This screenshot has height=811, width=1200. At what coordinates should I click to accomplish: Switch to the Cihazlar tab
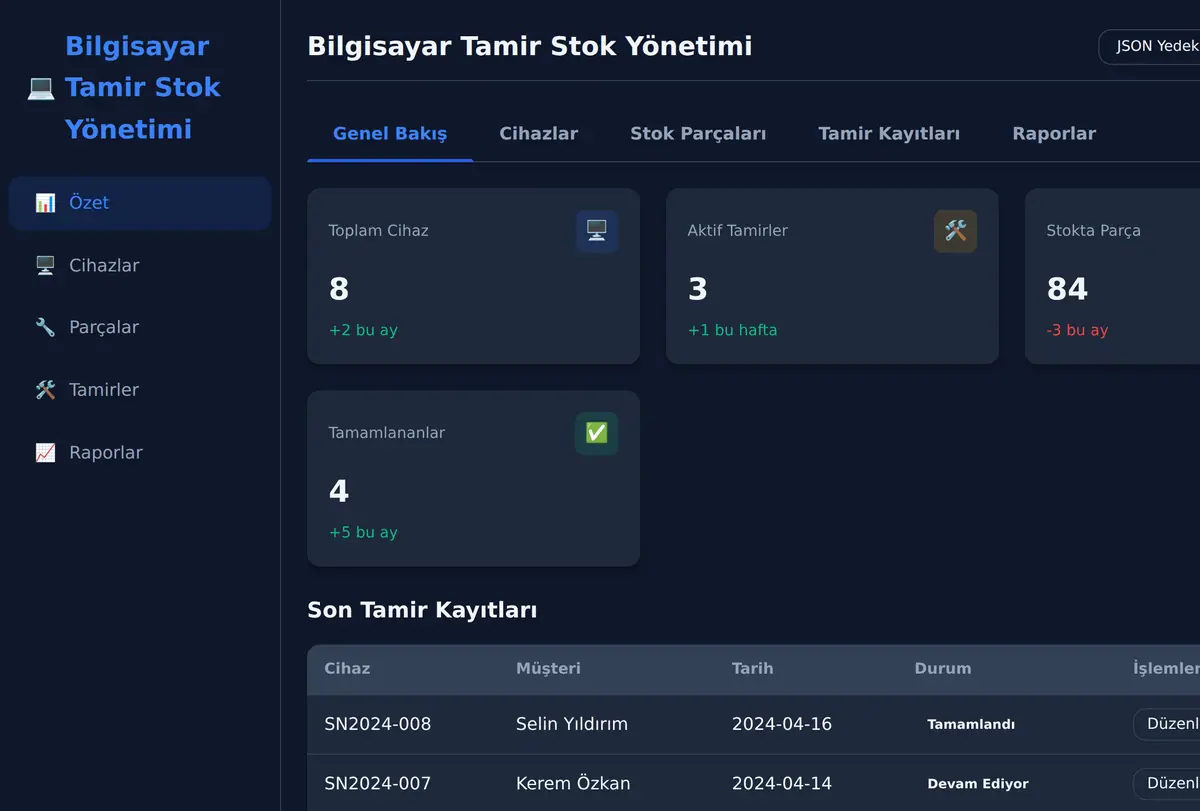tap(539, 134)
